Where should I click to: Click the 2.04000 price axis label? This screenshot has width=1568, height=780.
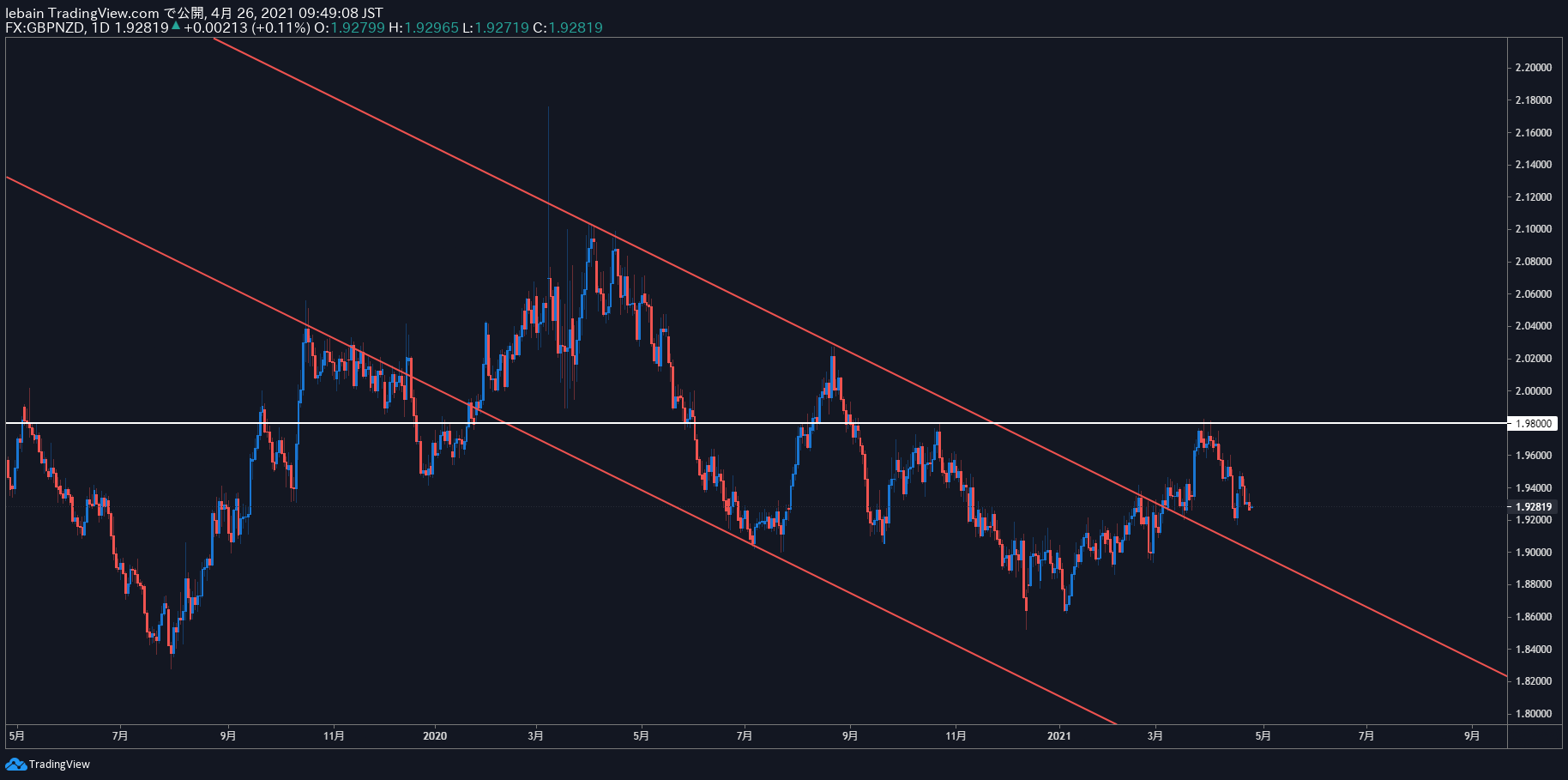pyautogui.click(x=1533, y=326)
